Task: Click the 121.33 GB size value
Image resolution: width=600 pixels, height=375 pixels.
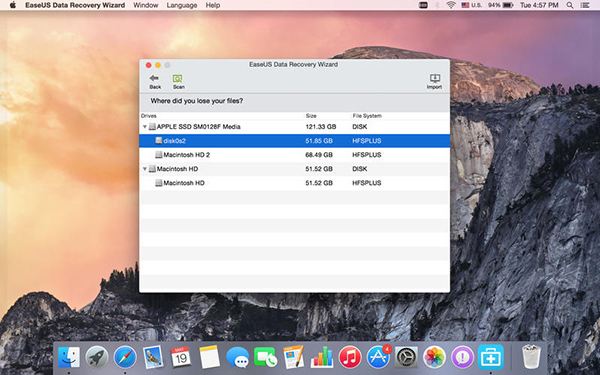Action: point(321,127)
